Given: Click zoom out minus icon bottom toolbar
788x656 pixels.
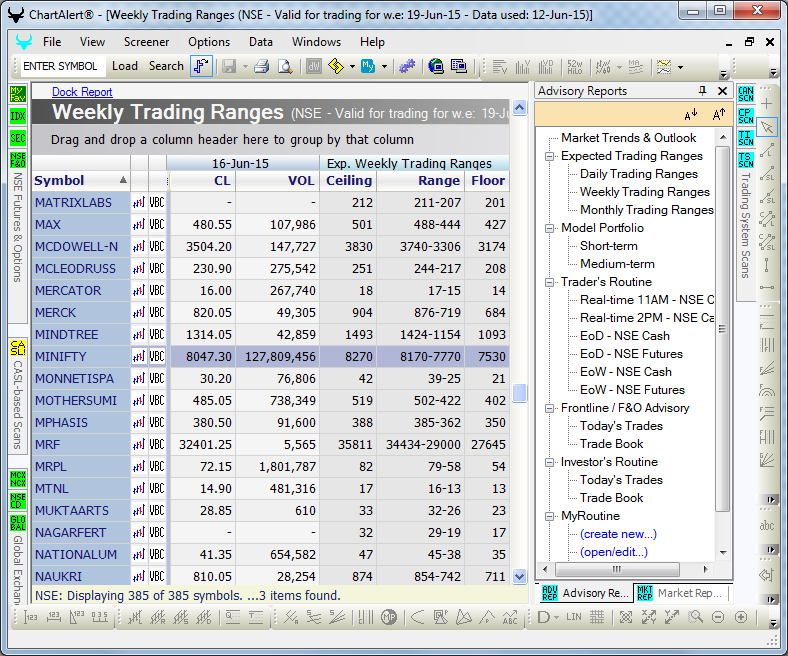Looking at the screenshot, I should coord(718,617).
